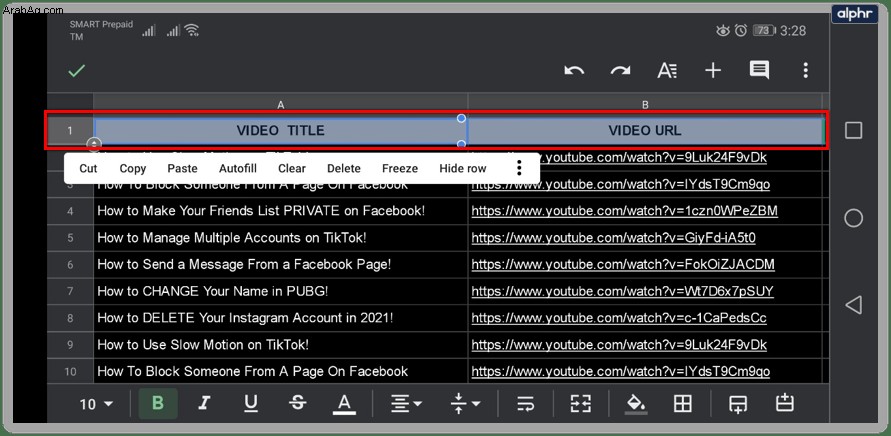Open the link ending in FokOiZJACDM
Image resolution: width=891 pixels, height=436 pixels.
tap(623, 264)
